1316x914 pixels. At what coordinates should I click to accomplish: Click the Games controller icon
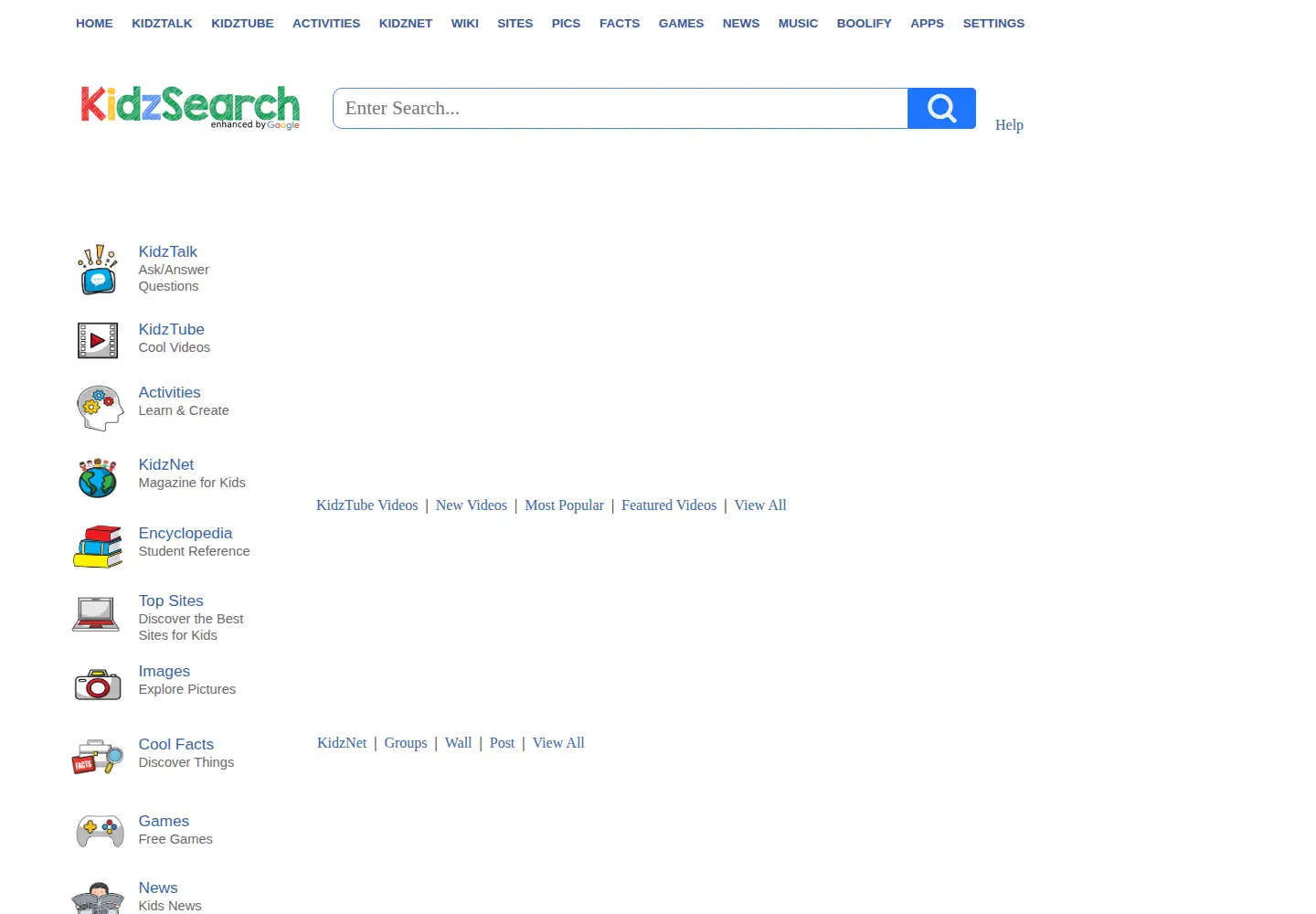click(100, 831)
